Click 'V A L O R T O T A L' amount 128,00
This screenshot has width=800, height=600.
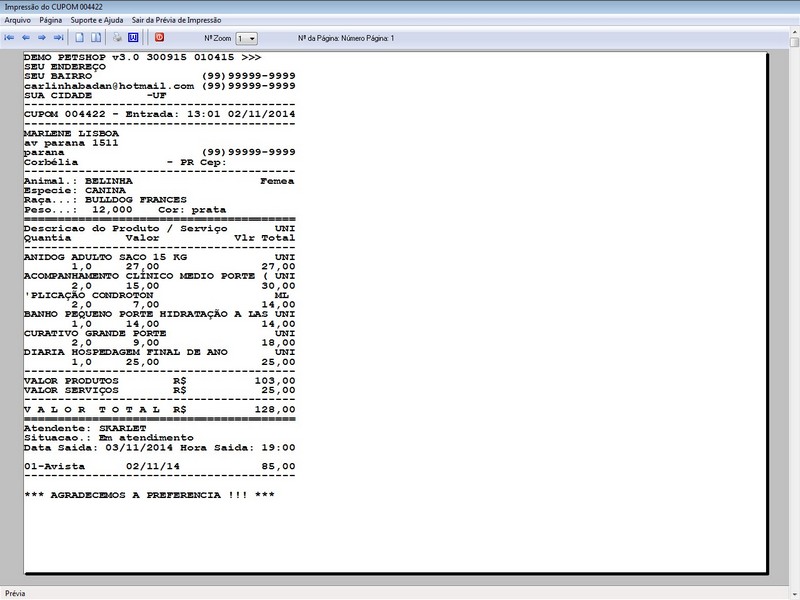(x=275, y=410)
